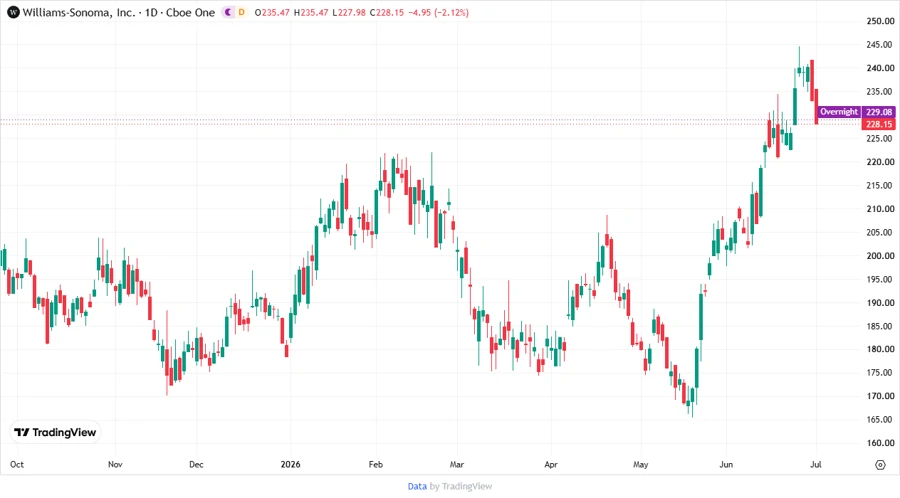Click the 220.00 price axis label
Screen dimensions: 900x498
pyautogui.click(x=880, y=162)
